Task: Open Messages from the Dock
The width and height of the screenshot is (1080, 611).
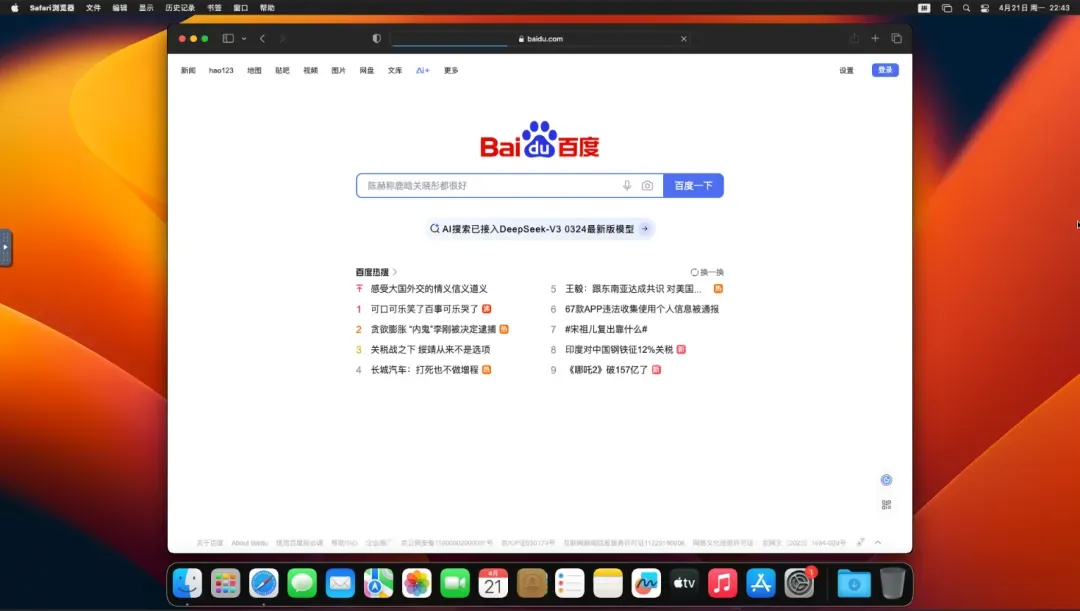Action: point(302,583)
